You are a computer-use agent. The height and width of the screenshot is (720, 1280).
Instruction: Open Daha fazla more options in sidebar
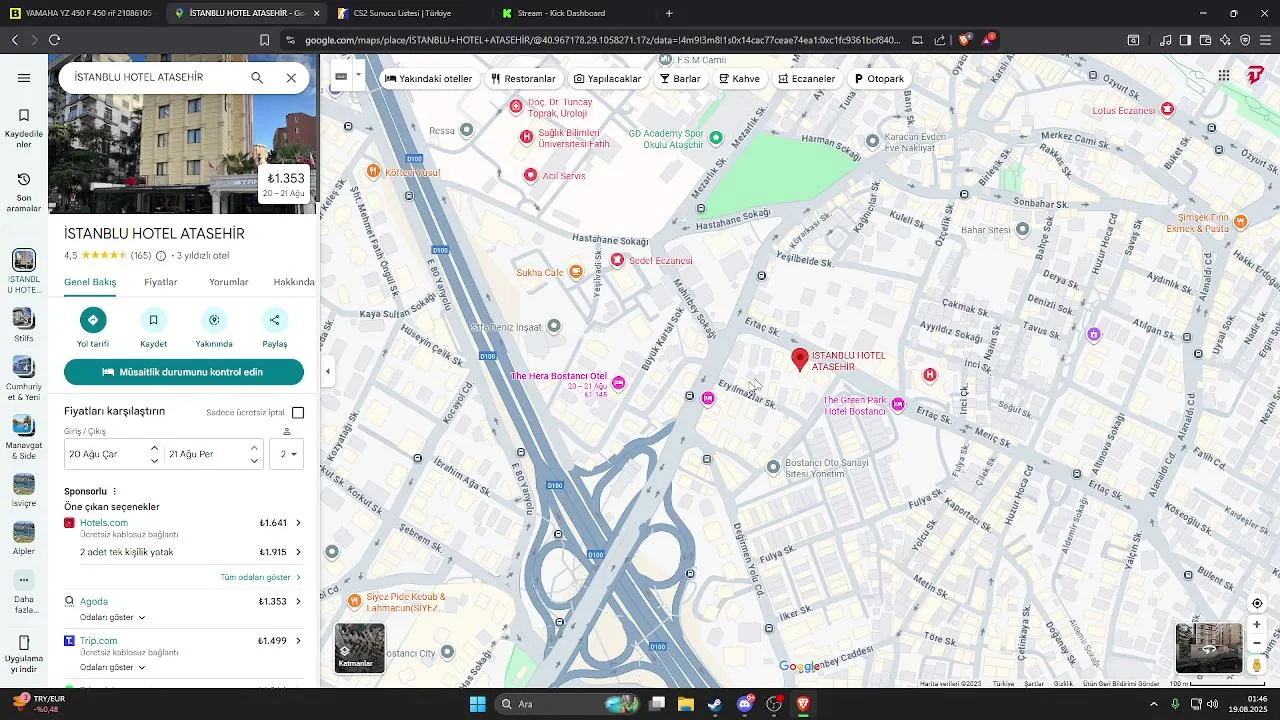[24, 591]
